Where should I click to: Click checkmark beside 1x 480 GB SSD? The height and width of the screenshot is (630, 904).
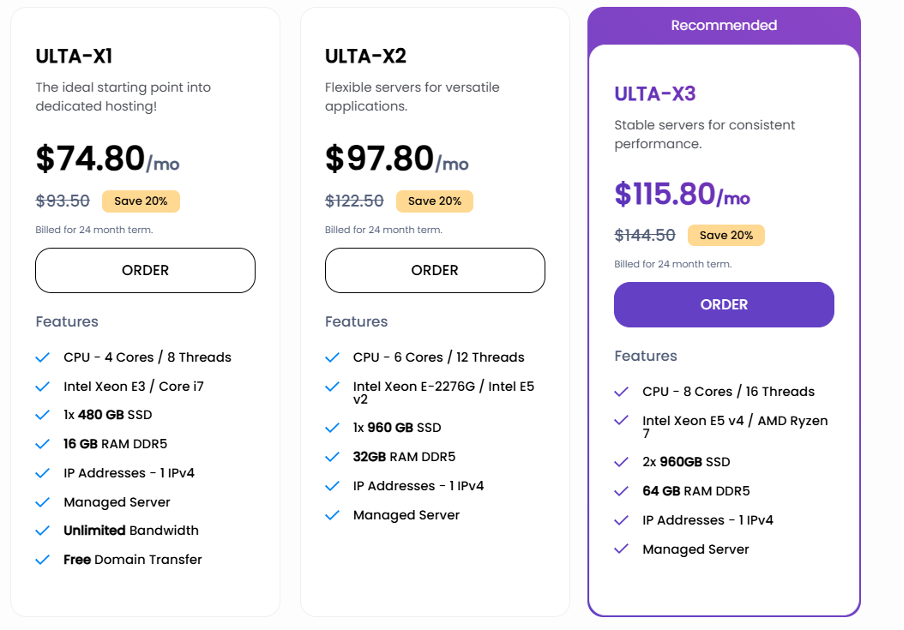42,414
